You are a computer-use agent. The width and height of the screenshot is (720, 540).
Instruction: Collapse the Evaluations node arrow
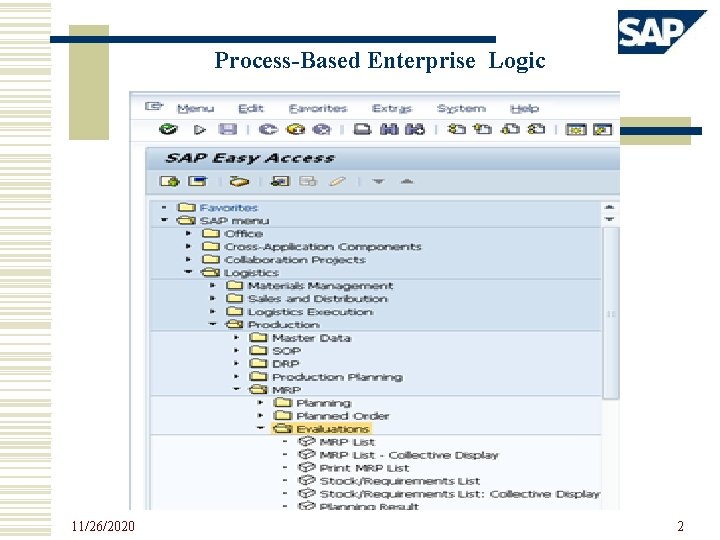point(260,428)
